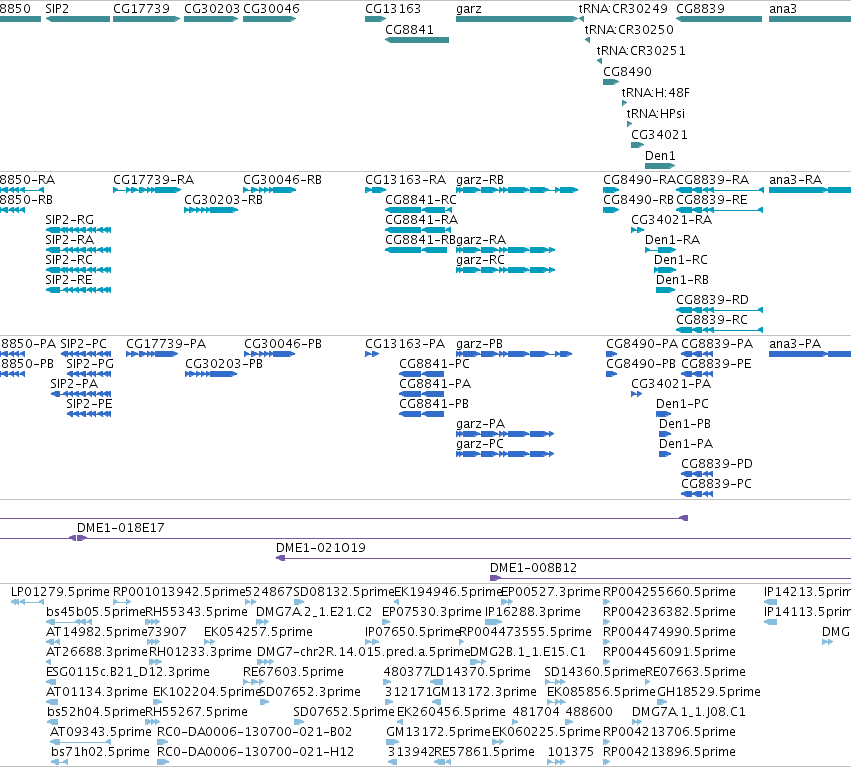
Task: Open the RP004213896.5prime EST label
Action: point(669,752)
